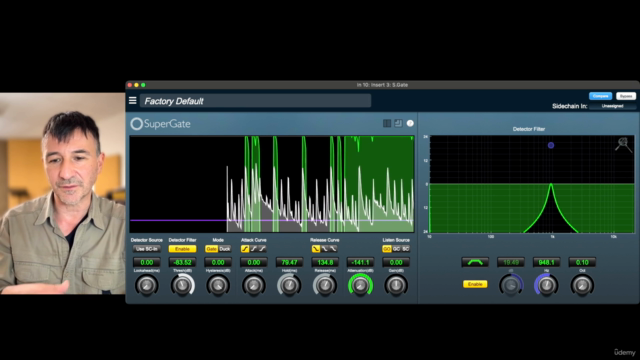Click the Threshold knob
The width and height of the screenshot is (640, 360).
182,285
